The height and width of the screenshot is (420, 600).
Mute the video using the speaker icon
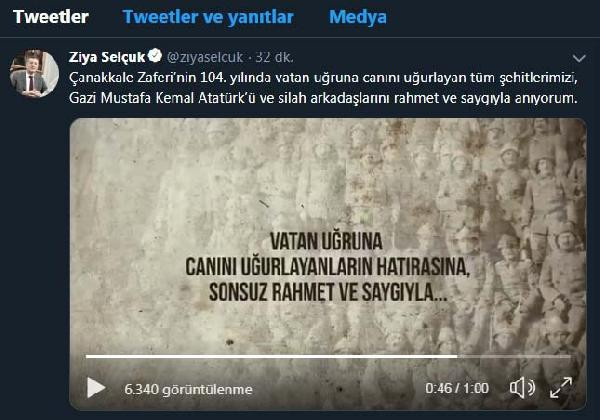tap(522, 388)
